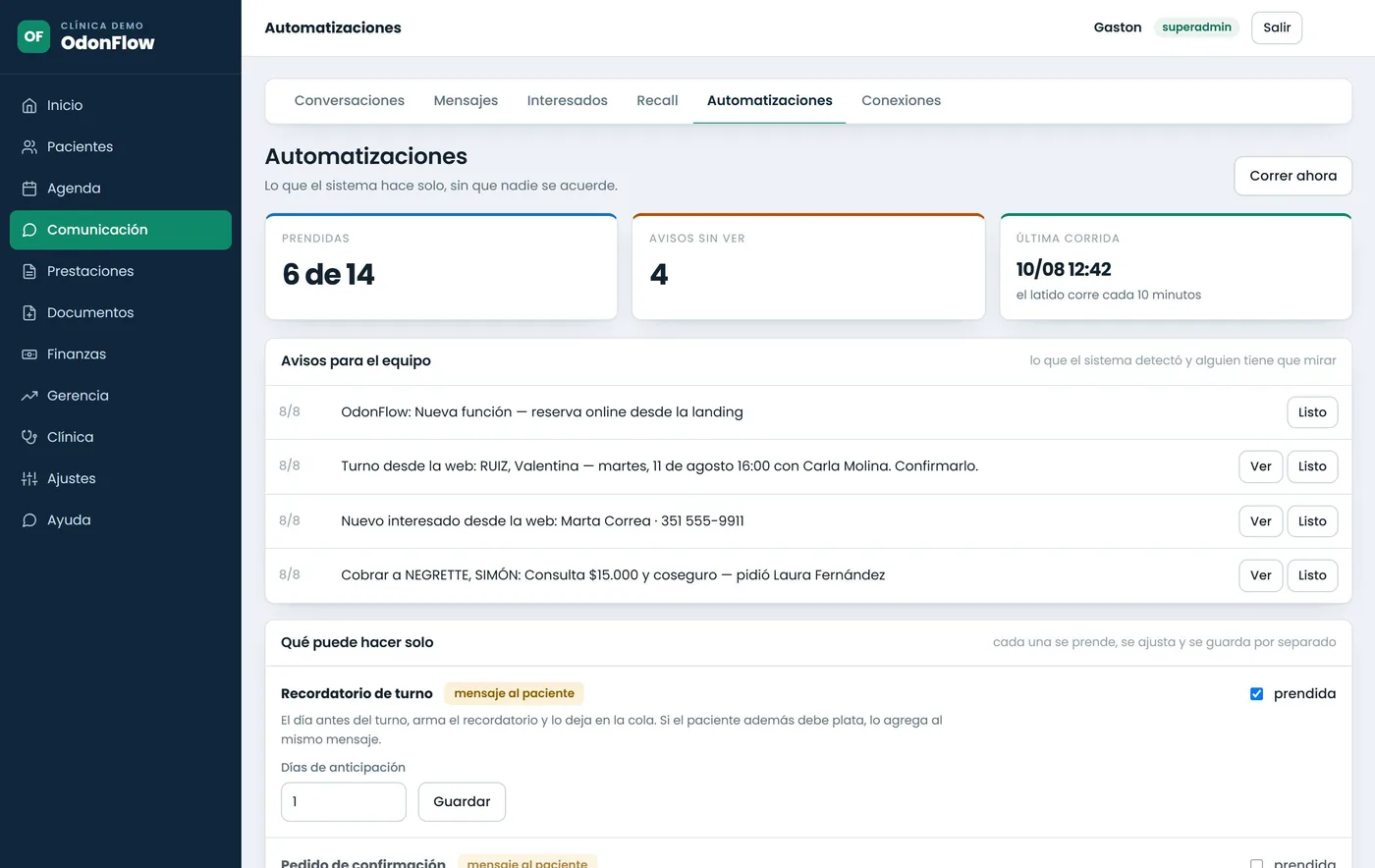Image resolution: width=1375 pixels, height=868 pixels.
Task: Open the Agenda section
Action: (x=121, y=189)
